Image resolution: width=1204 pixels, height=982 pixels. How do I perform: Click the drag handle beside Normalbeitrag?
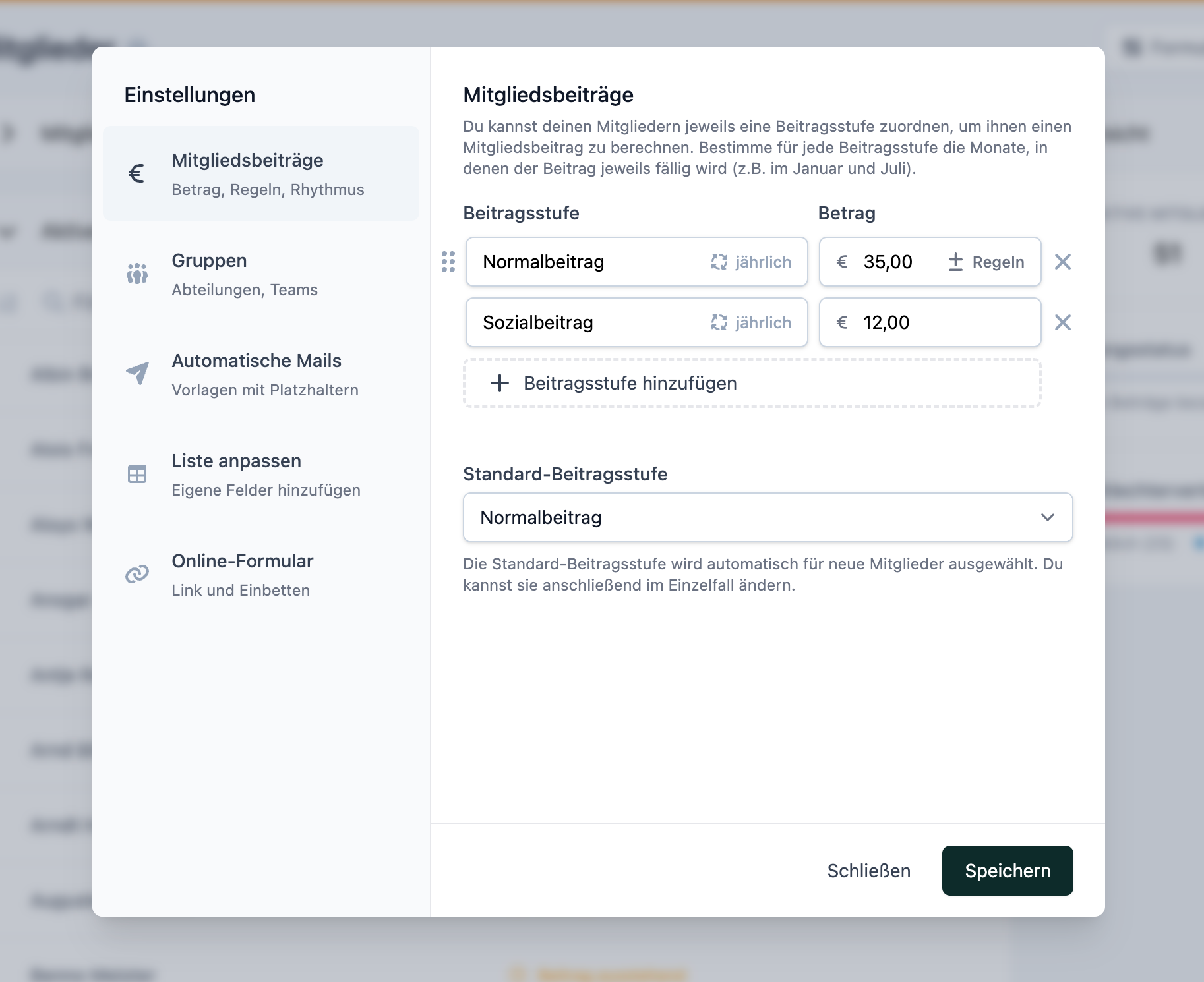448,262
